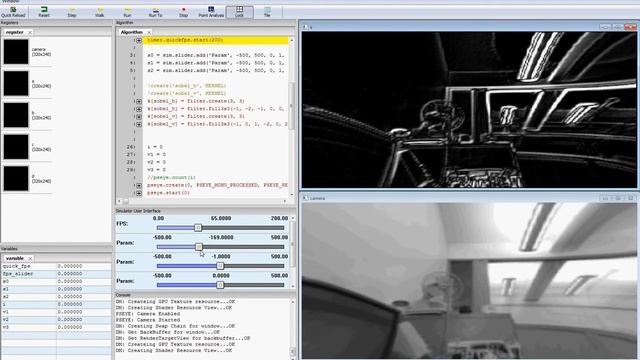
Task: Select the quick_fps variable row
Action: pyautogui.click(x=56, y=266)
